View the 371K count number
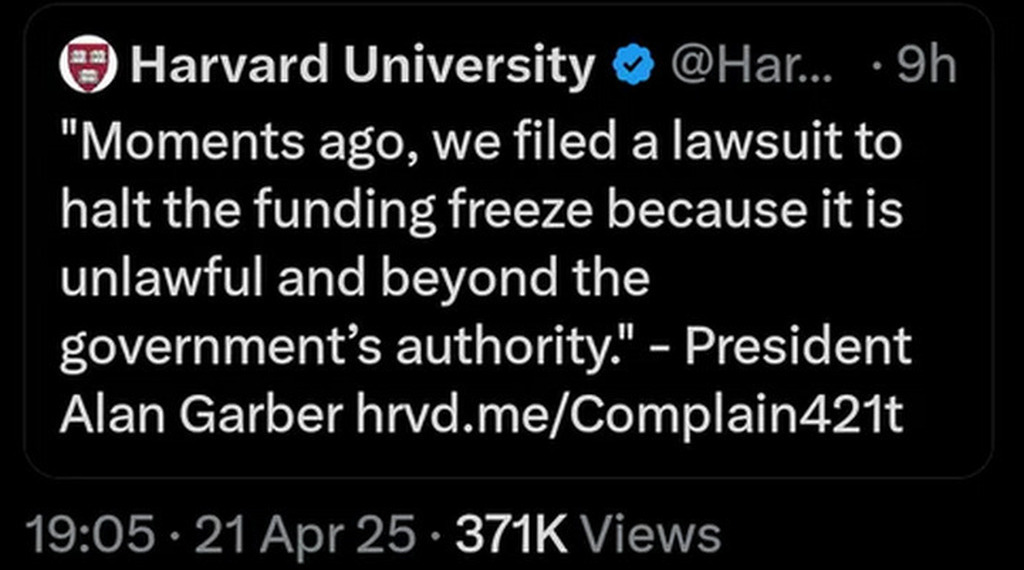The height and width of the screenshot is (570, 1024). (511, 533)
